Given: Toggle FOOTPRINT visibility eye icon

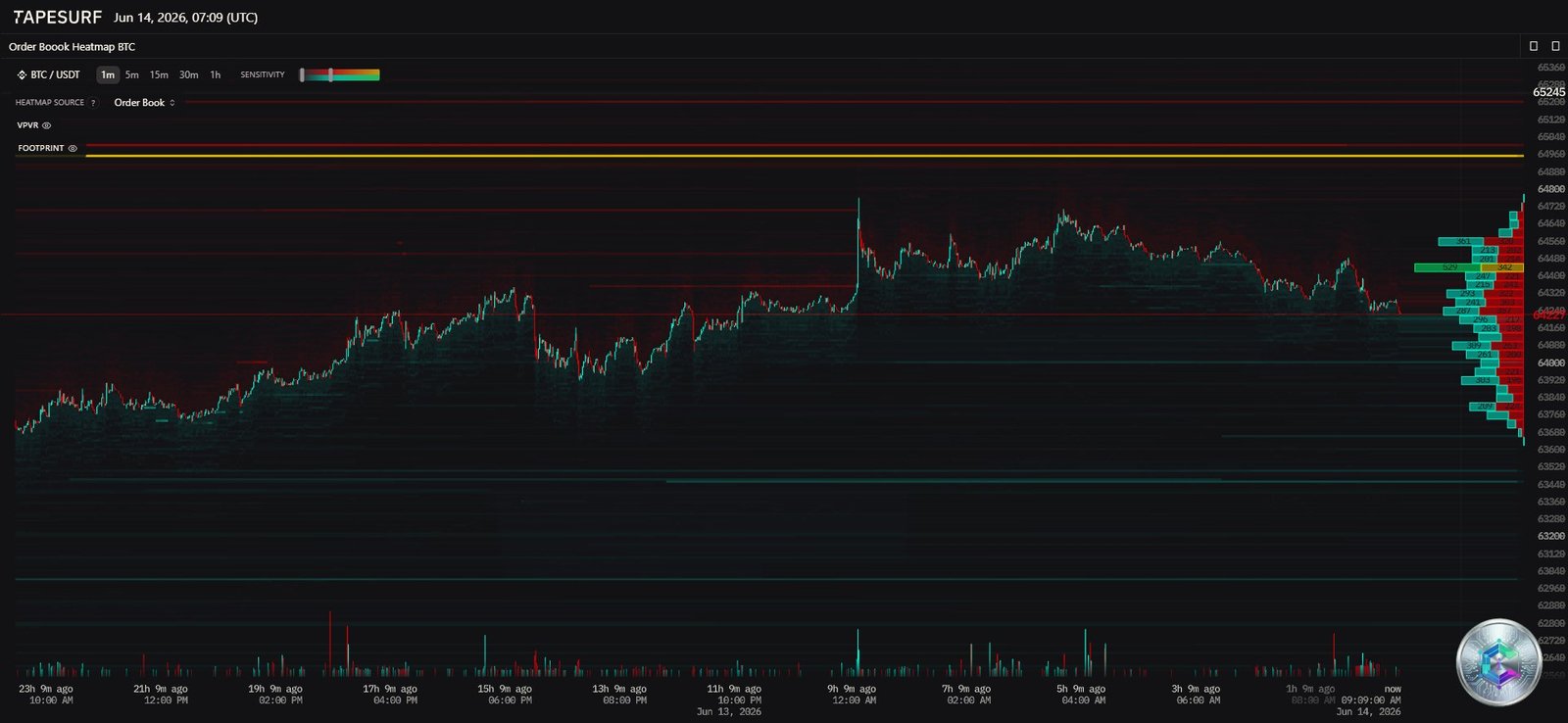Looking at the screenshot, I should 72,148.
